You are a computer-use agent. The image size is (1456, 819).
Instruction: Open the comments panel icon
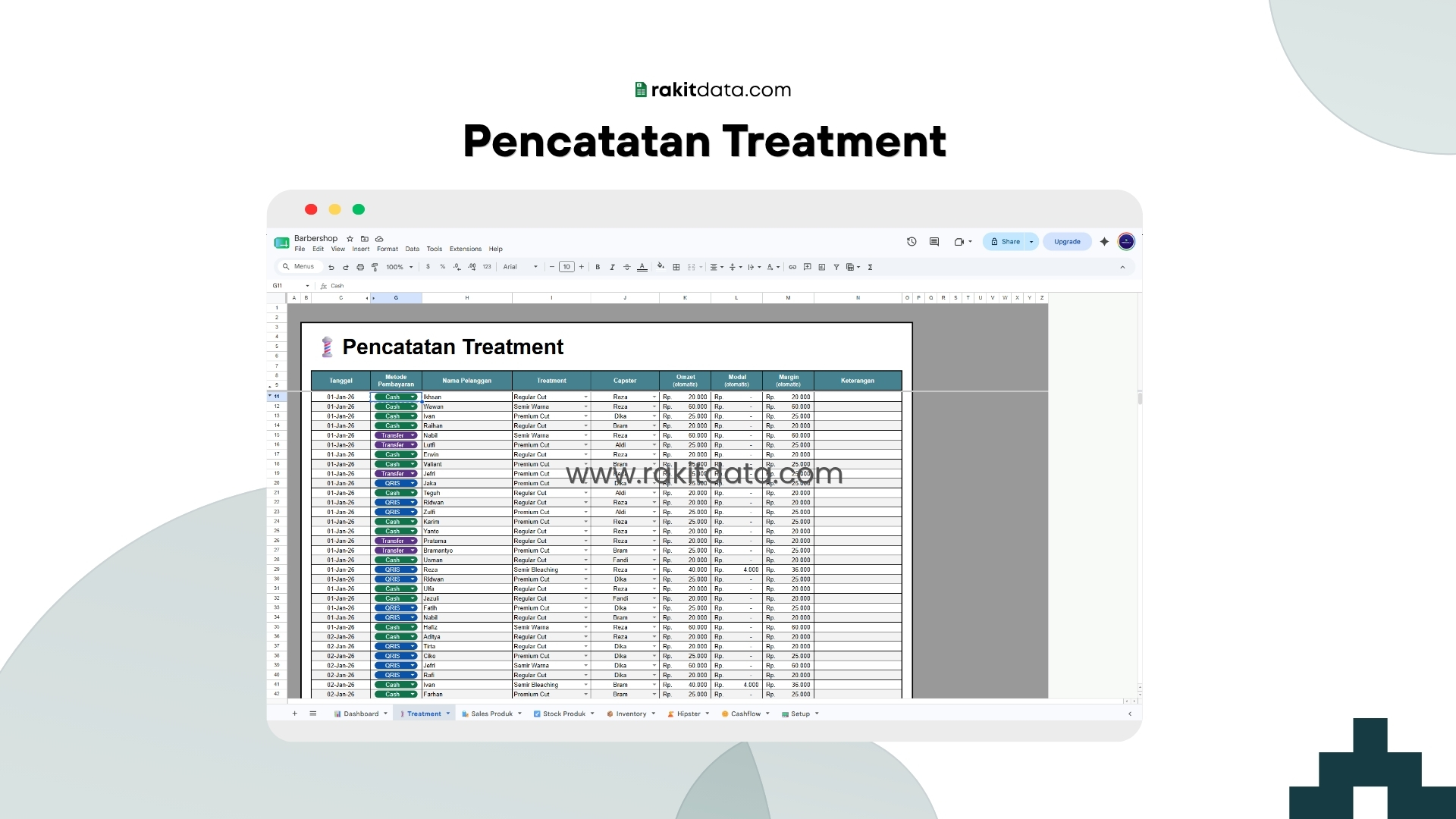click(x=934, y=242)
